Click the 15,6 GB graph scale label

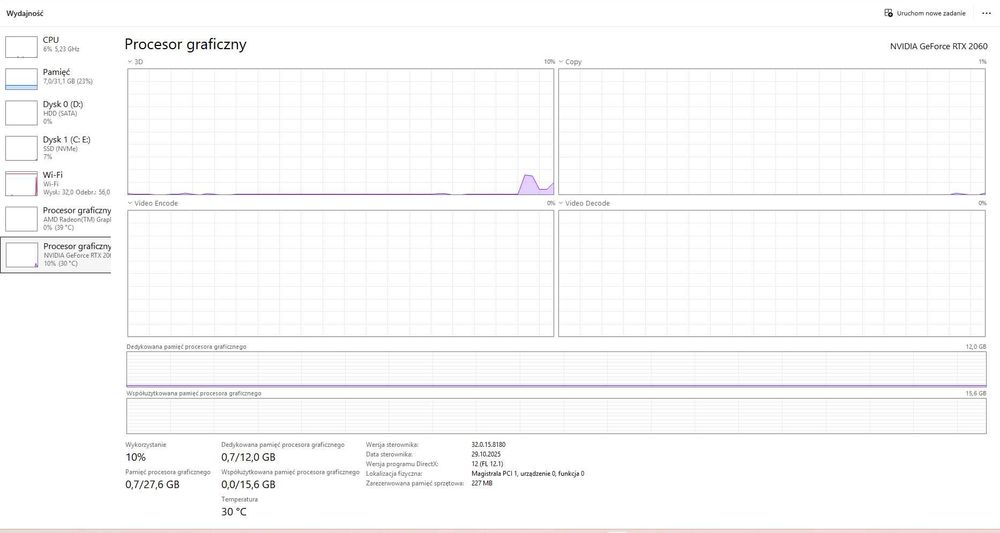click(x=976, y=393)
